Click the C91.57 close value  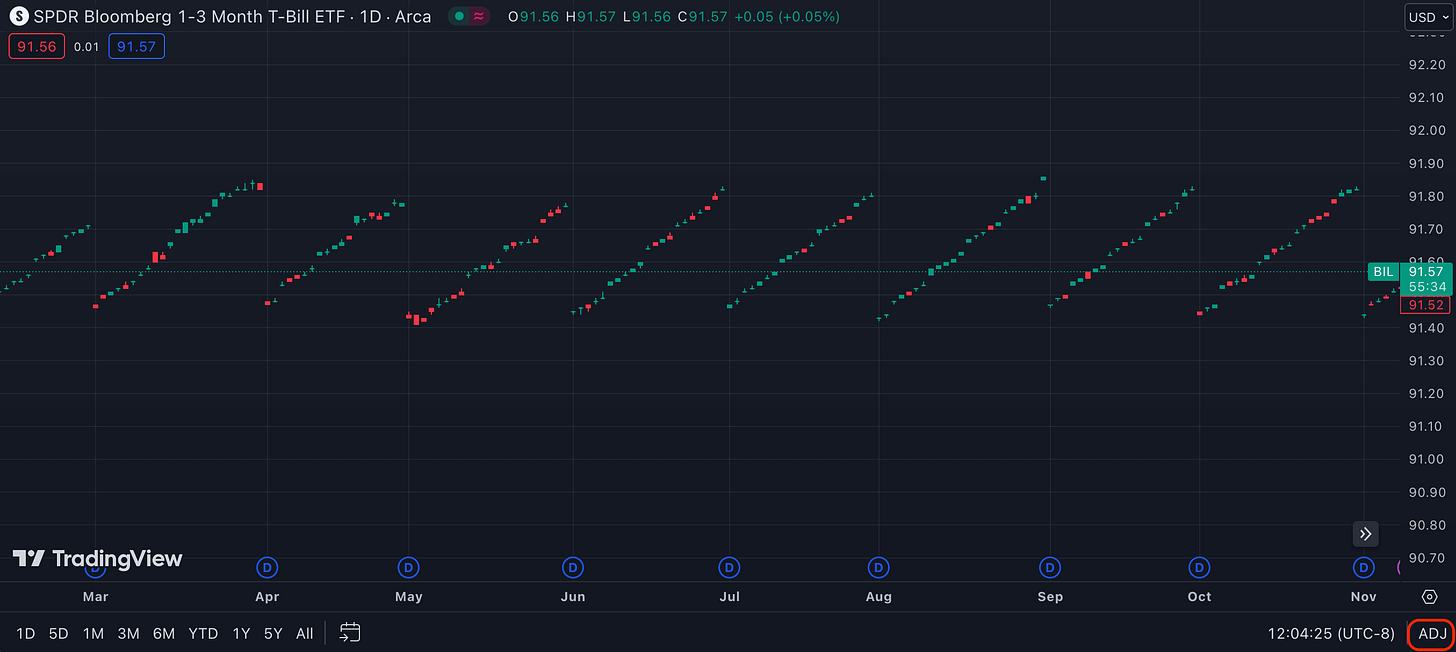[x=701, y=17]
